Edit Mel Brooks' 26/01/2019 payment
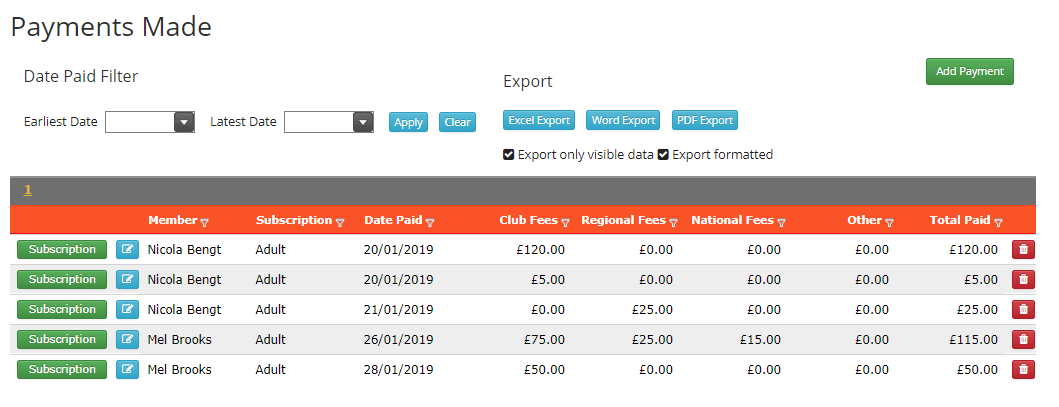This screenshot has height=407, width=1059. tap(127, 340)
